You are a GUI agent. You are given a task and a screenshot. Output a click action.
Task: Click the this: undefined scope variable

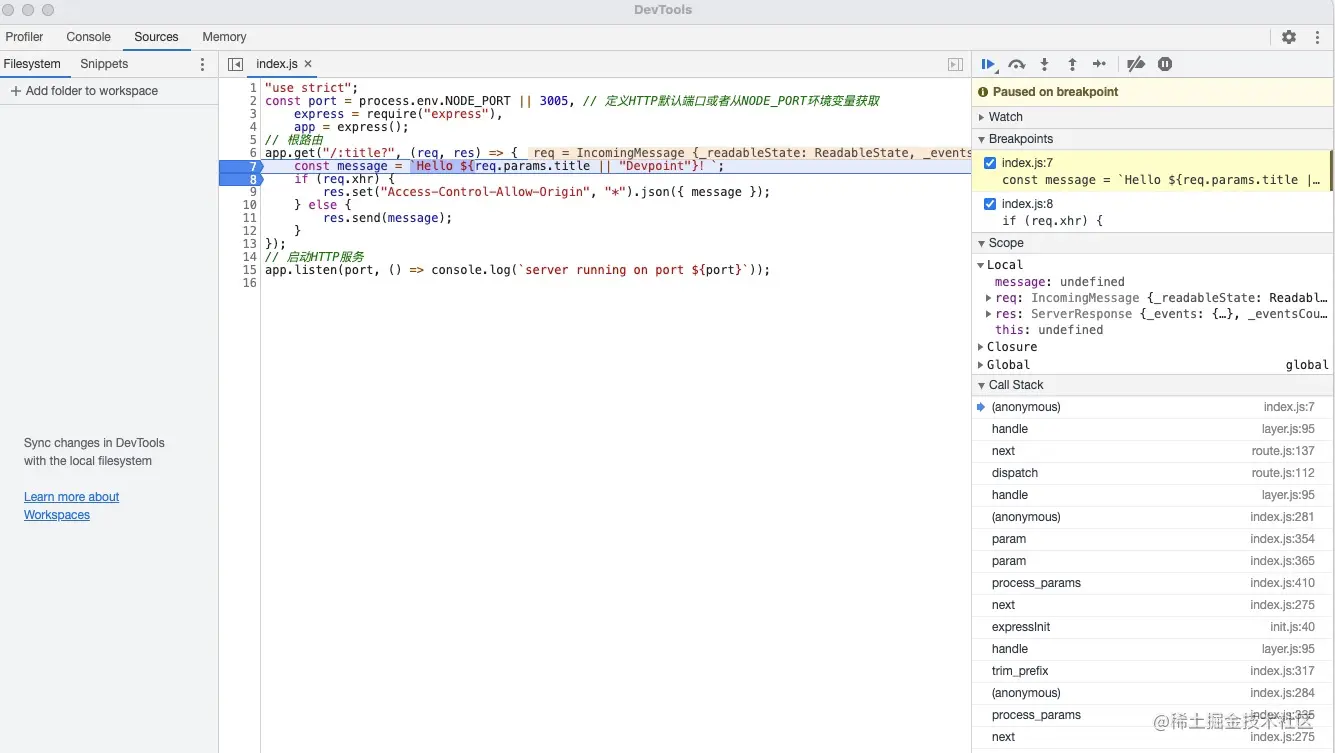coord(1049,330)
